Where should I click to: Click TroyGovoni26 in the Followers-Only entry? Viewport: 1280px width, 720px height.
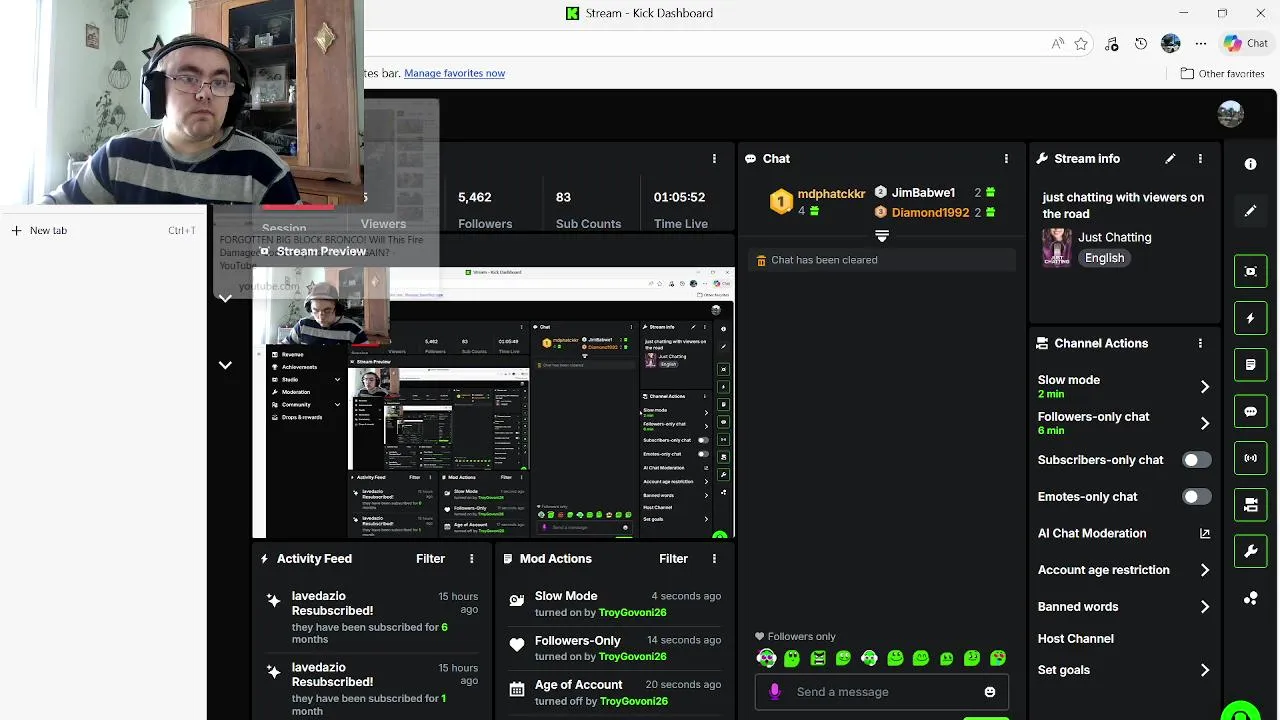click(632, 656)
